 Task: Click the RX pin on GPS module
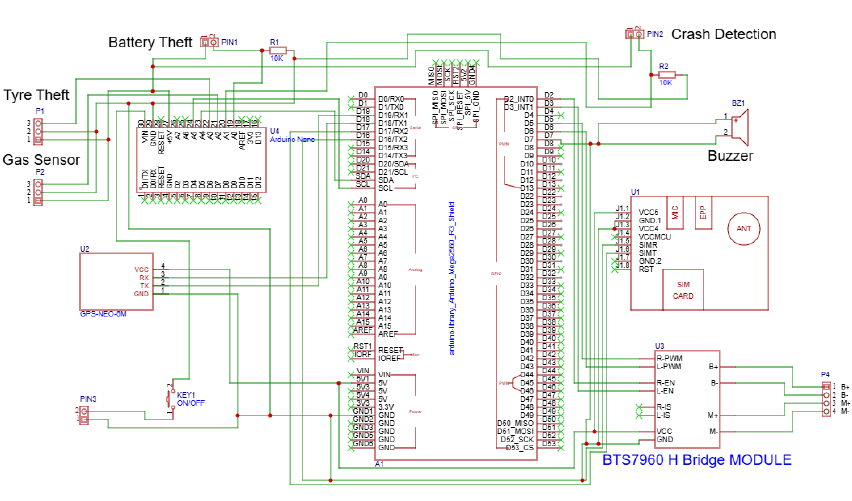[144, 278]
